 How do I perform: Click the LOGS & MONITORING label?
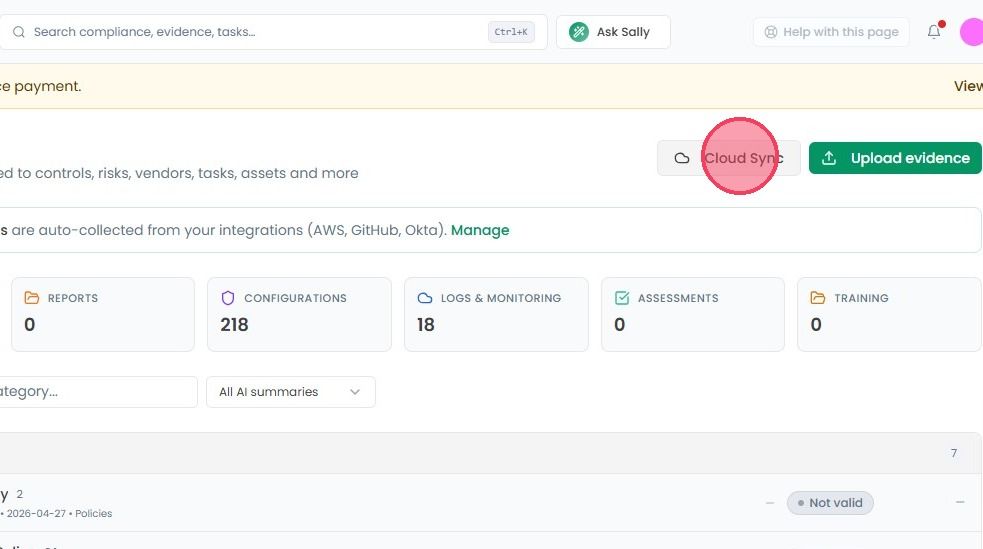tap(500, 298)
